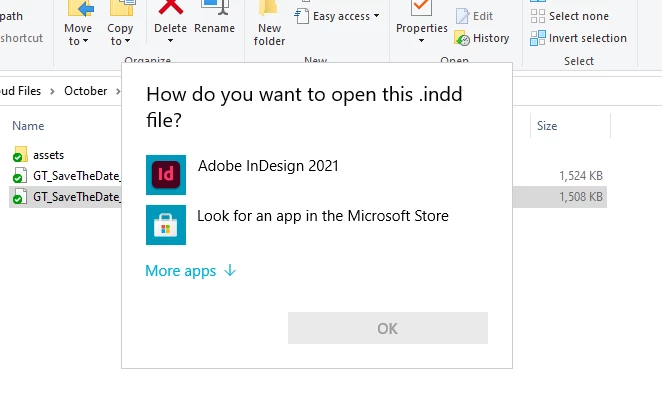The height and width of the screenshot is (420, 662).
Task: Choose Adobe InDesign 2021 app icon
Action: tap(166, 175)
